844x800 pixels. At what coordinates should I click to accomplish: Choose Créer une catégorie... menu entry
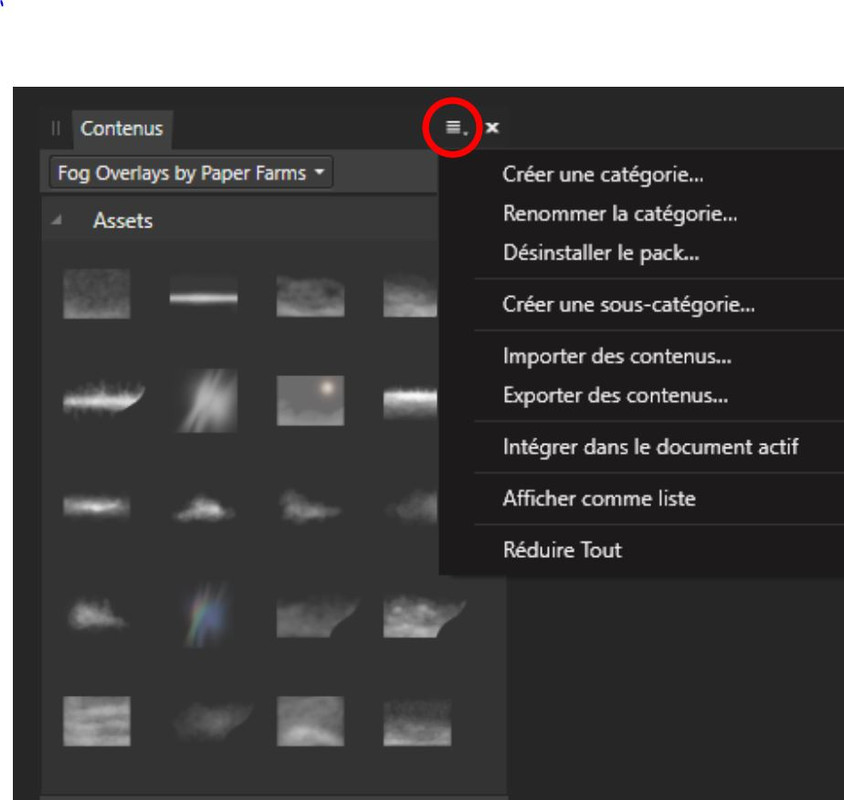602,174
